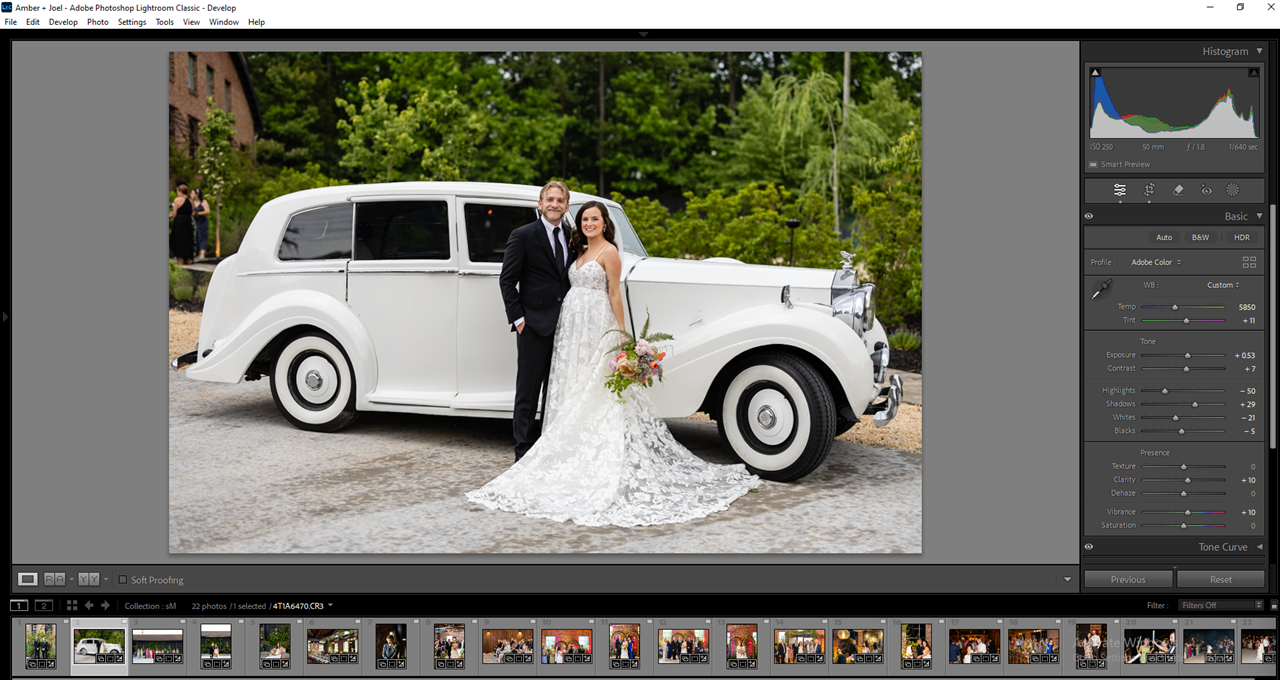The width and height of the screenshot is (1280, 680).
Task: Open the Adobe Color profile dropdown
Action: click(1156, 262)
